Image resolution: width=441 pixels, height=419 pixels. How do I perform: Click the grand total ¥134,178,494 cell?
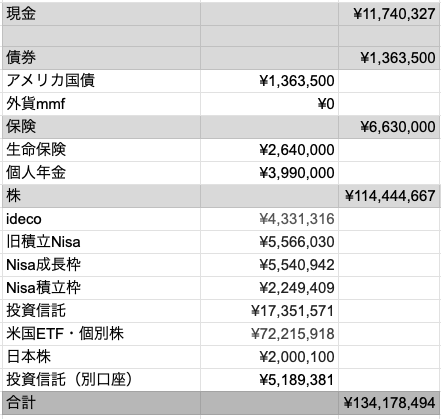389,403
